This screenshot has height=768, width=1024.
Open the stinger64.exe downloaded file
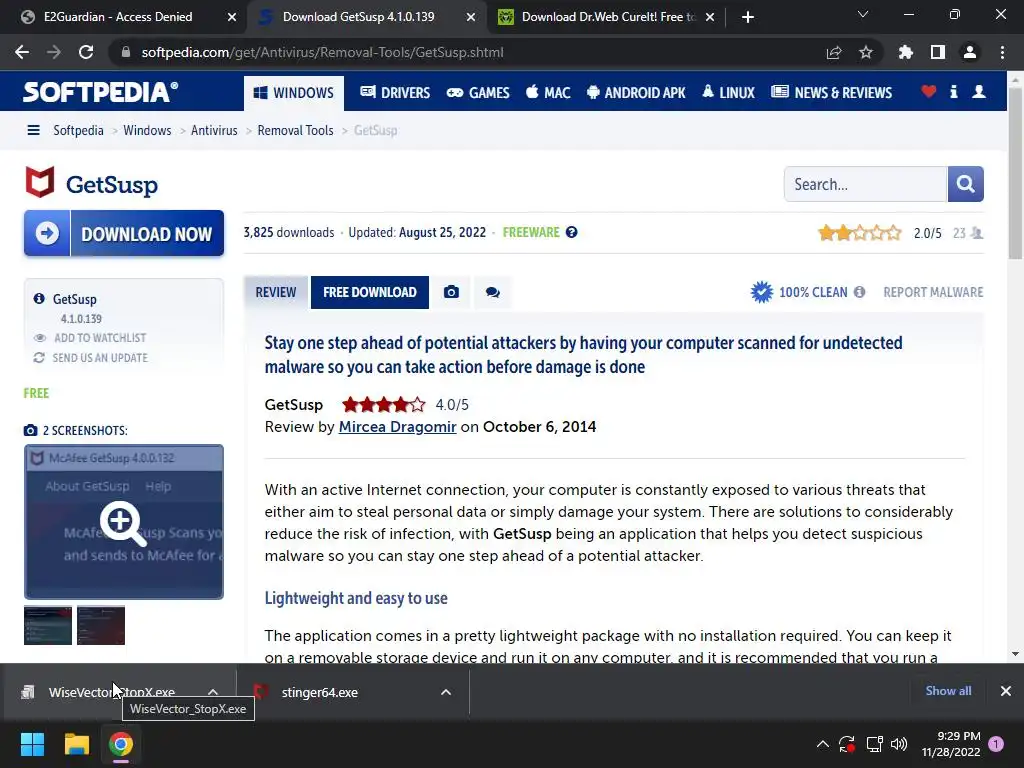click(319, 692)
